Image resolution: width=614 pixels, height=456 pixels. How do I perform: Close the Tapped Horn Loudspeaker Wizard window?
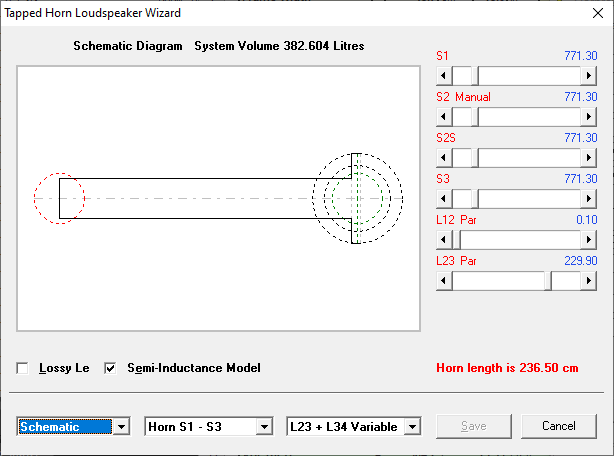pyautogui.click(x=598, y=13)
